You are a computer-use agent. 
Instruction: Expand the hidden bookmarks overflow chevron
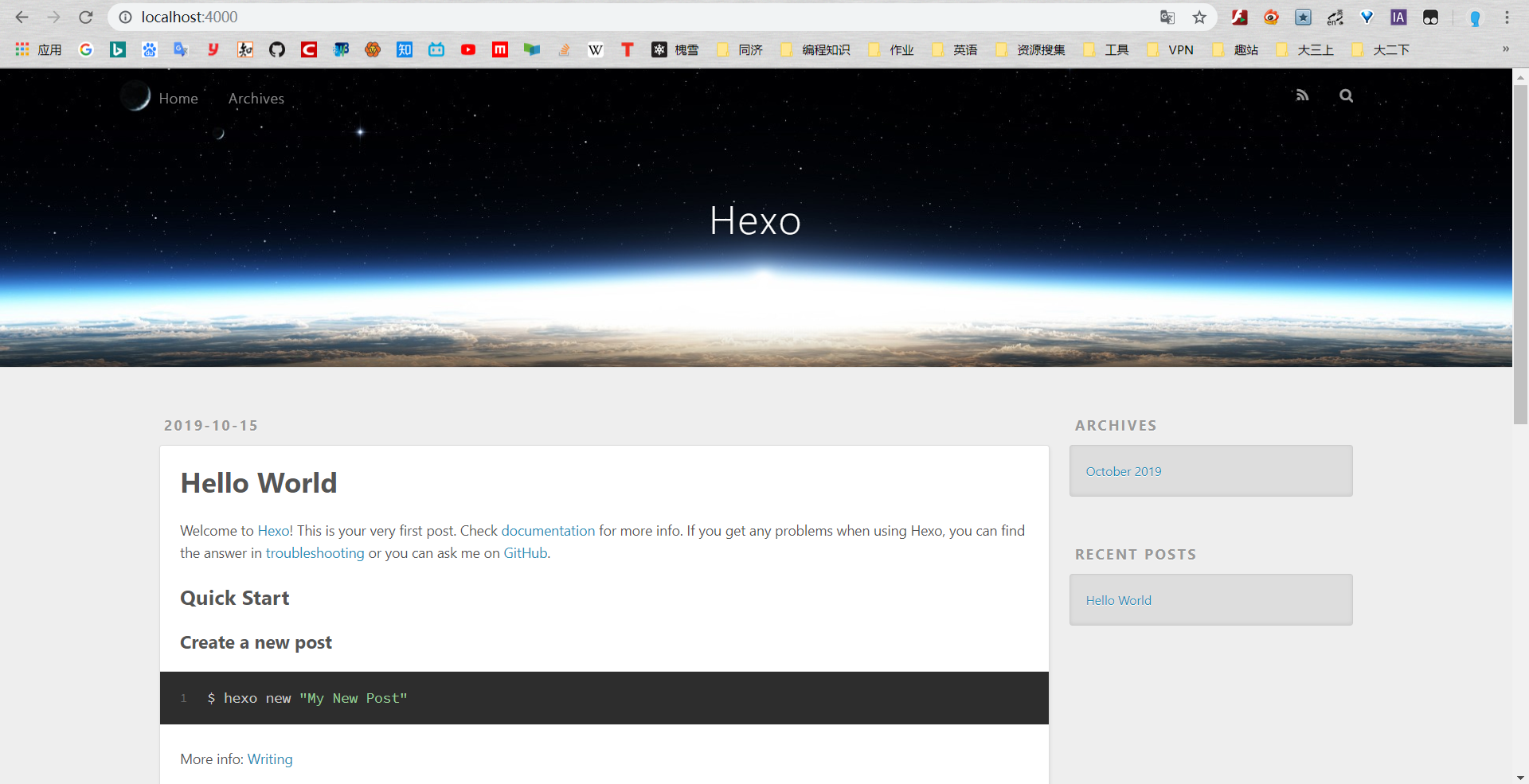click(1505, 49)
